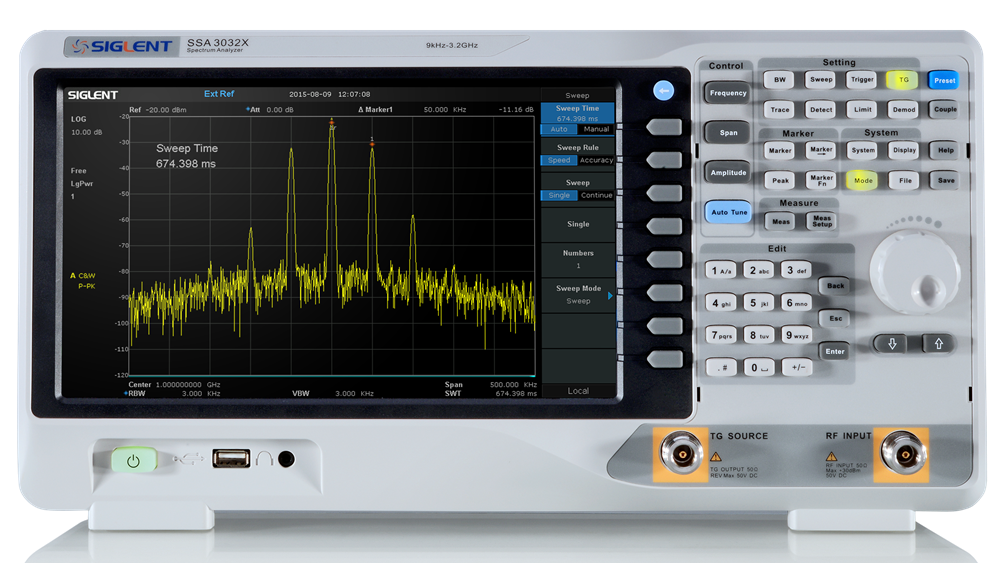Expand the Sweep Mode submenu
The image size is (1000, 563).
(578, 294)
